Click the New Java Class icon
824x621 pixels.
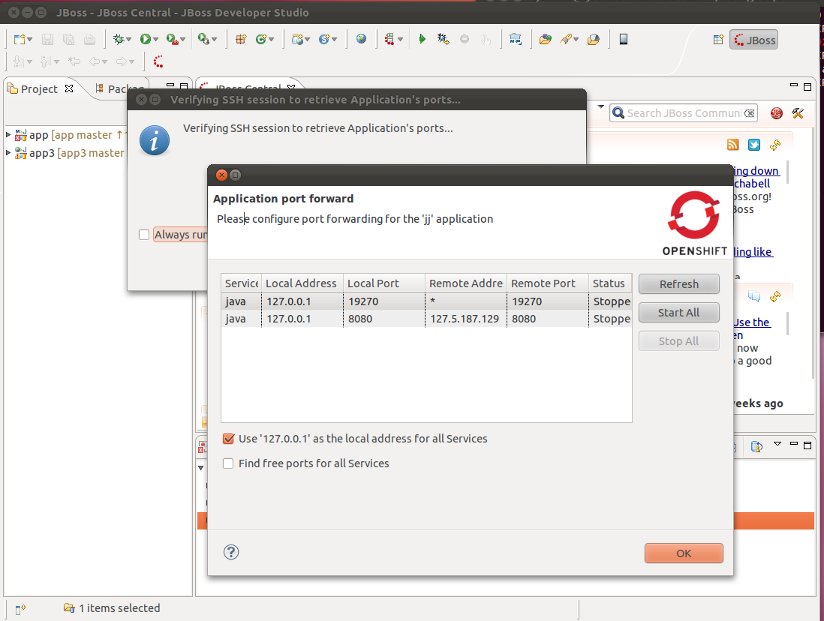[x=261, y=39]
